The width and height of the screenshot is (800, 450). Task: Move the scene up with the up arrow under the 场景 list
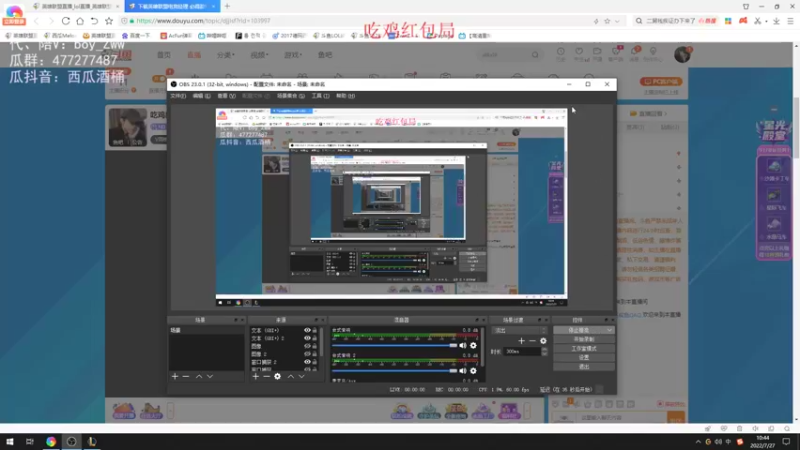(199, 377)
